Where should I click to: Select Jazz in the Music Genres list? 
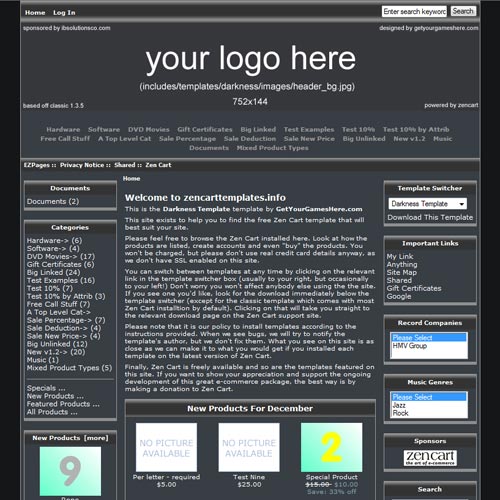point(399,405)
